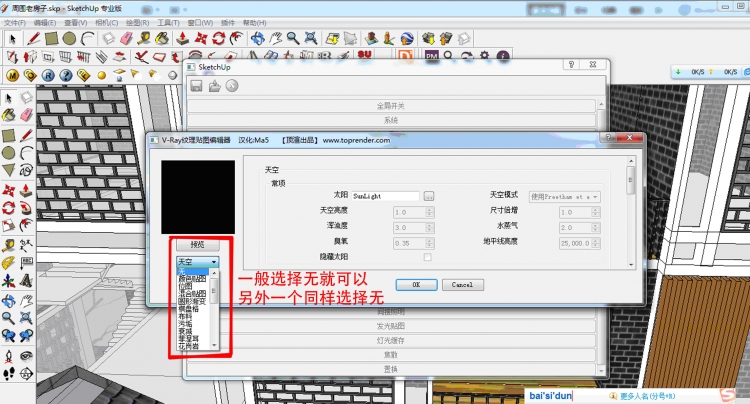Screen dimensions: 750x404
Task: Click the texture type list scrollbar
Action: [214, 309]
